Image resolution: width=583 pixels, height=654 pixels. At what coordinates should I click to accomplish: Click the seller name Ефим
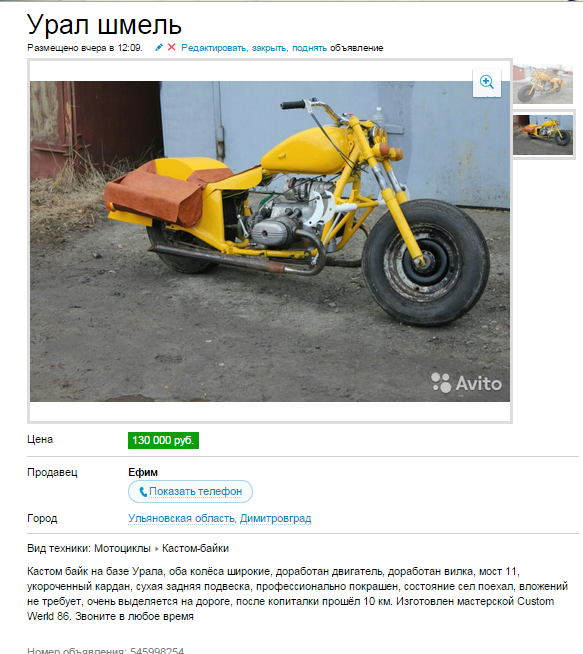tap(143, 472)
